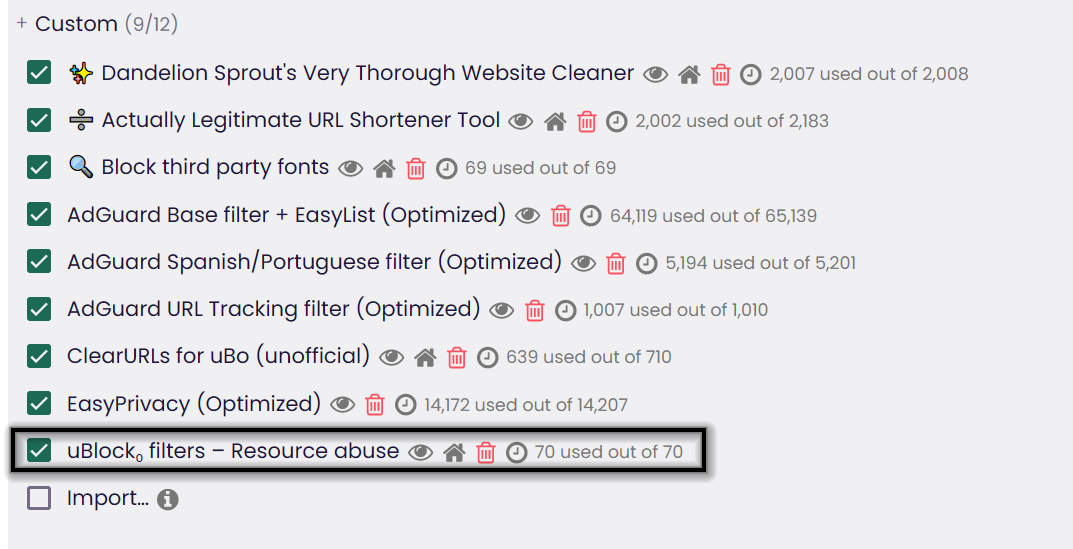This screenshot has width=1073, height=549.
Task: Collapse the Custom filter lists section
Action: [22, 23]
